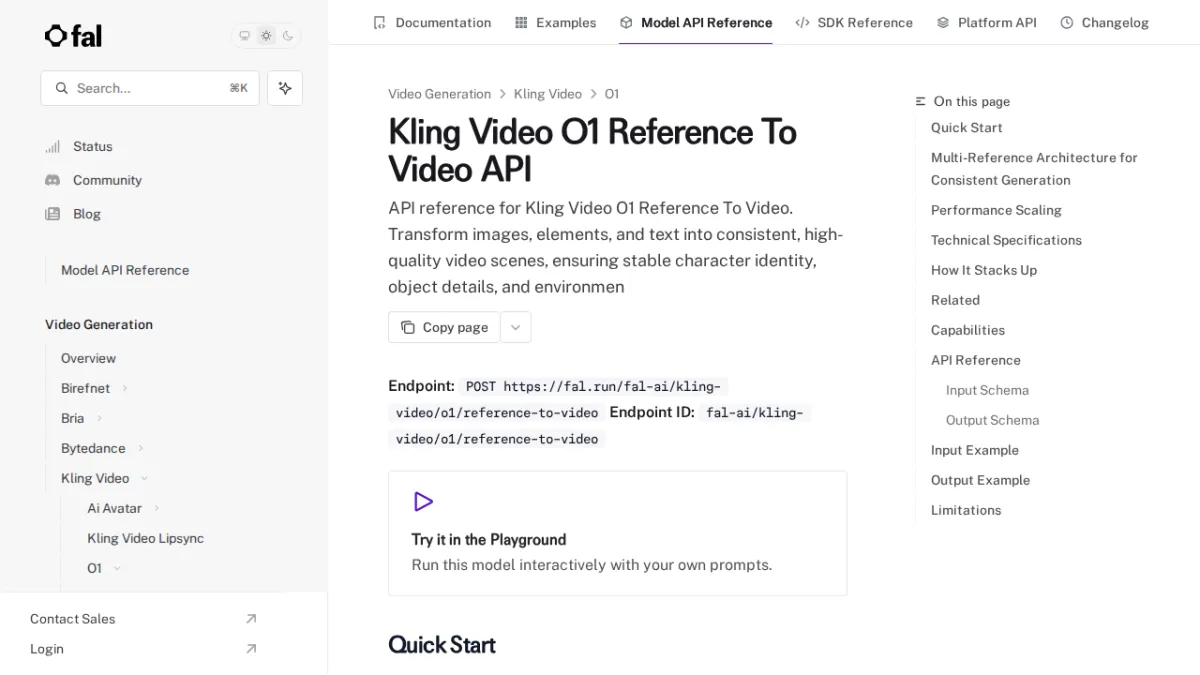Click the Playground play icon

tap(423, 502)
